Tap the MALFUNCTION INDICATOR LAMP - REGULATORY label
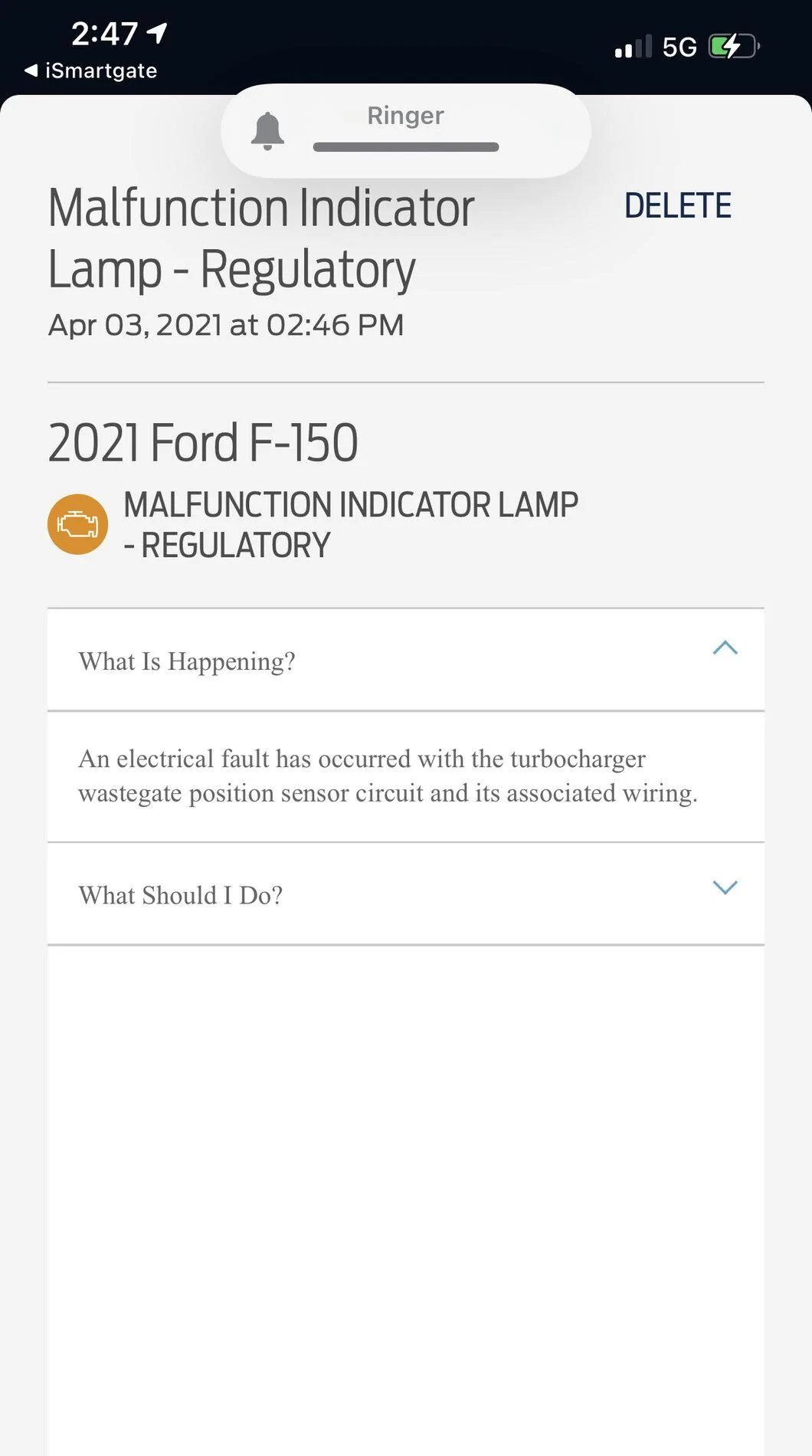The width and height of the screenshot is (812, 1456). [351, 525]
